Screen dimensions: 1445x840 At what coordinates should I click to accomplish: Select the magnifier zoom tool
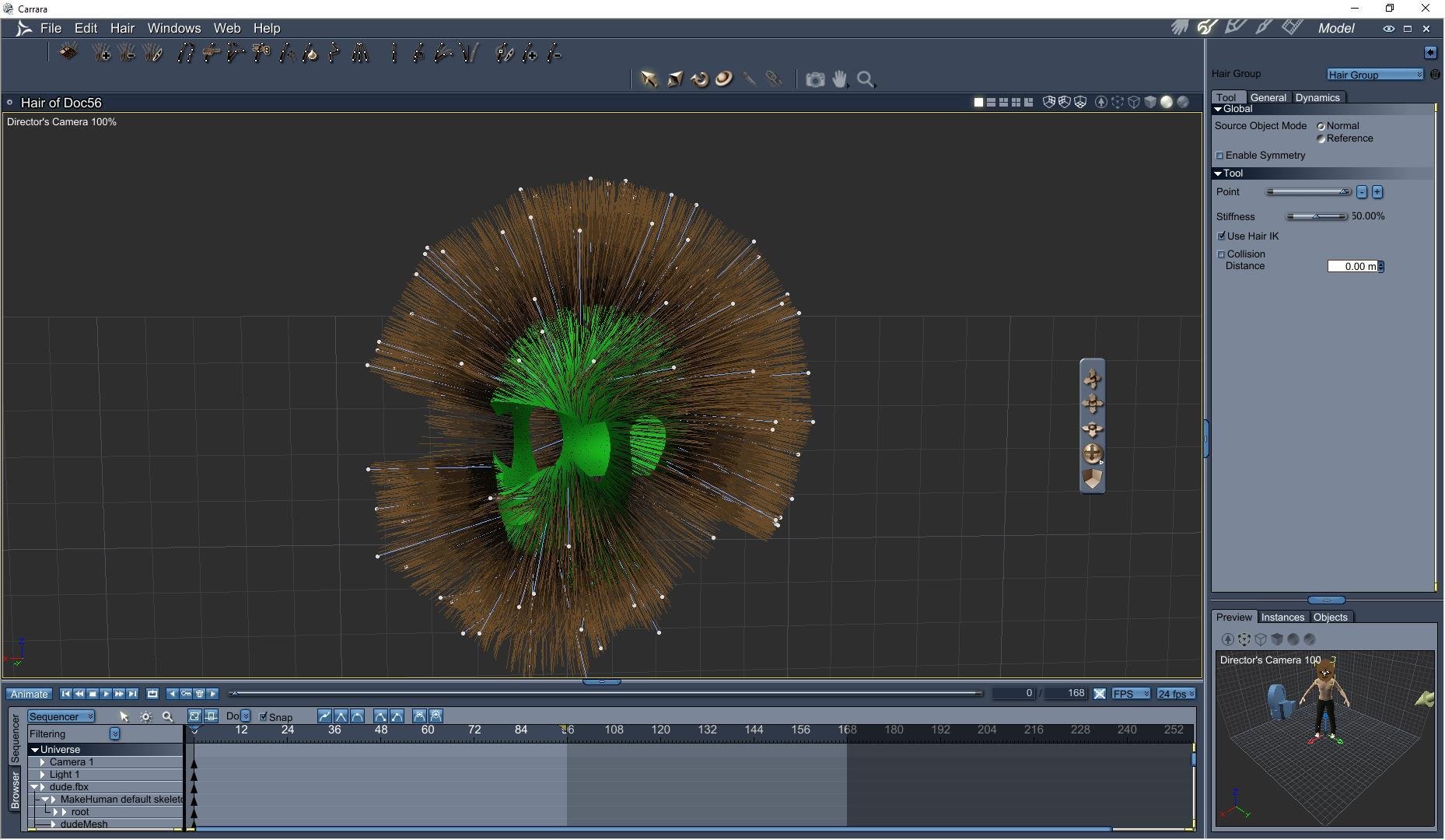tap(866, 79)
